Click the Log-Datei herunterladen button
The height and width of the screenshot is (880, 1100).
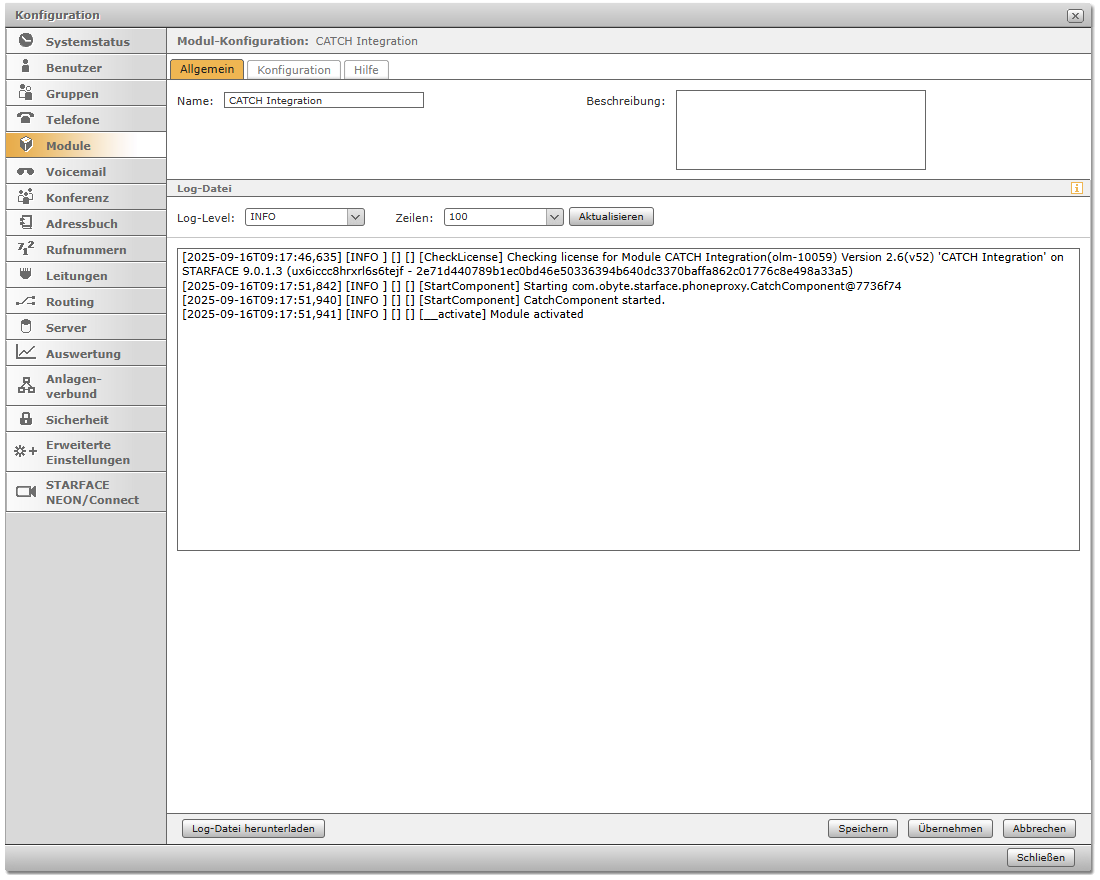pos(254,828)
